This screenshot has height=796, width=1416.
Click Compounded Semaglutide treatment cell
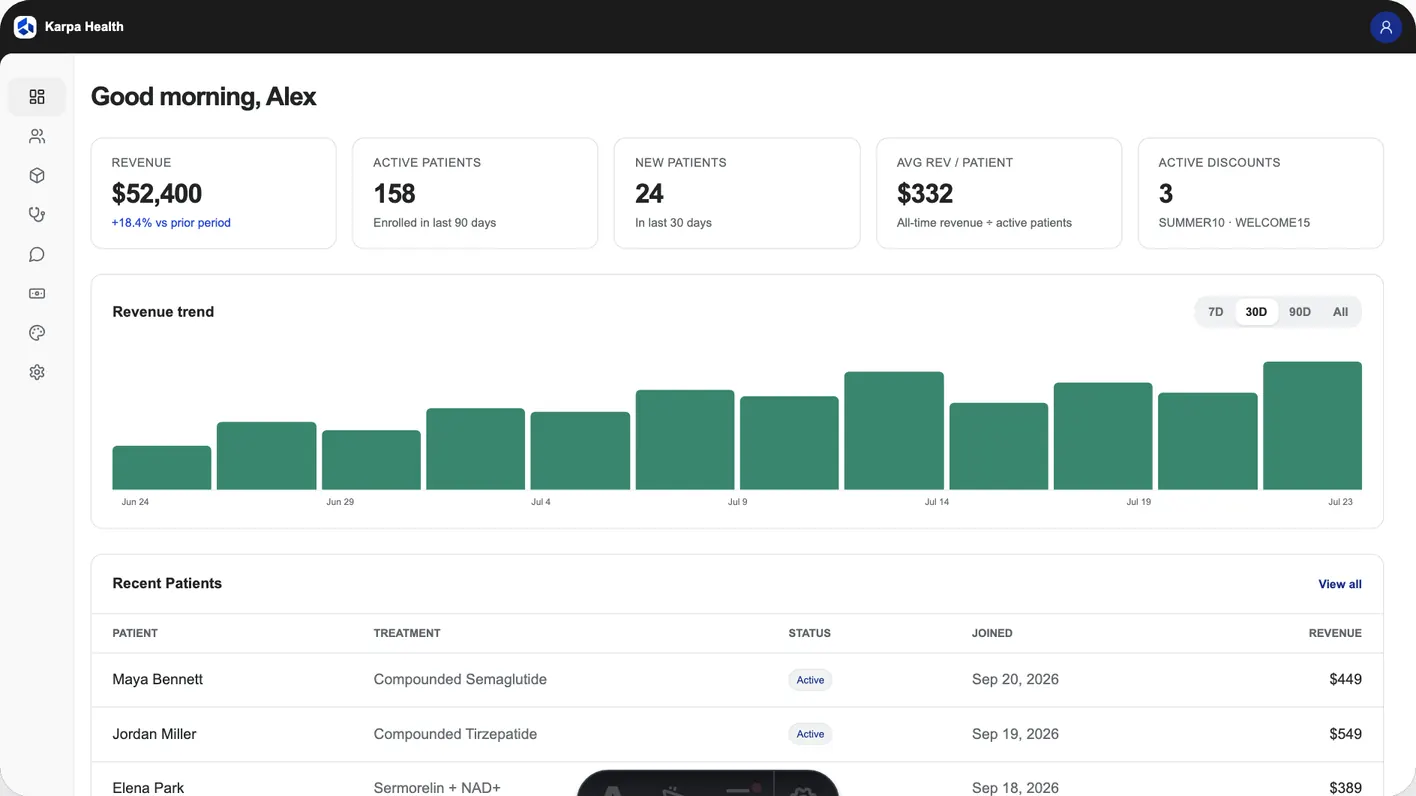point(460,679)
